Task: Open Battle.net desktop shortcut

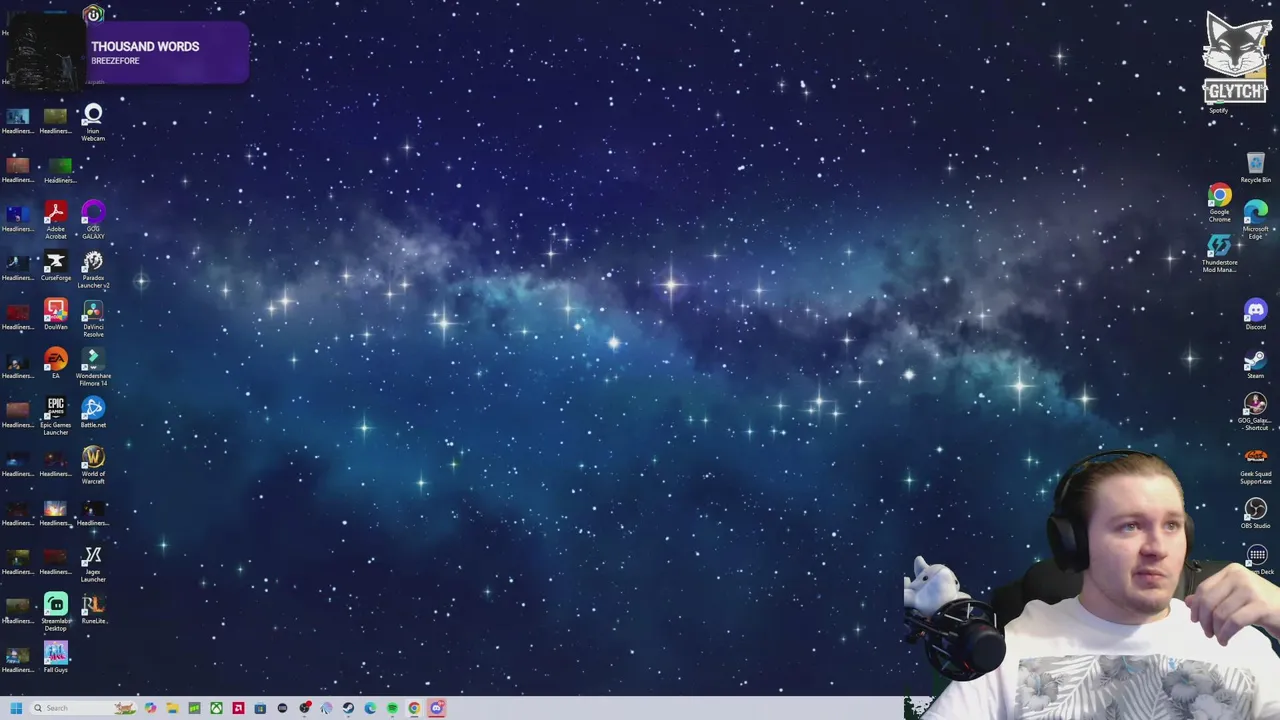Action: [93, 413]
